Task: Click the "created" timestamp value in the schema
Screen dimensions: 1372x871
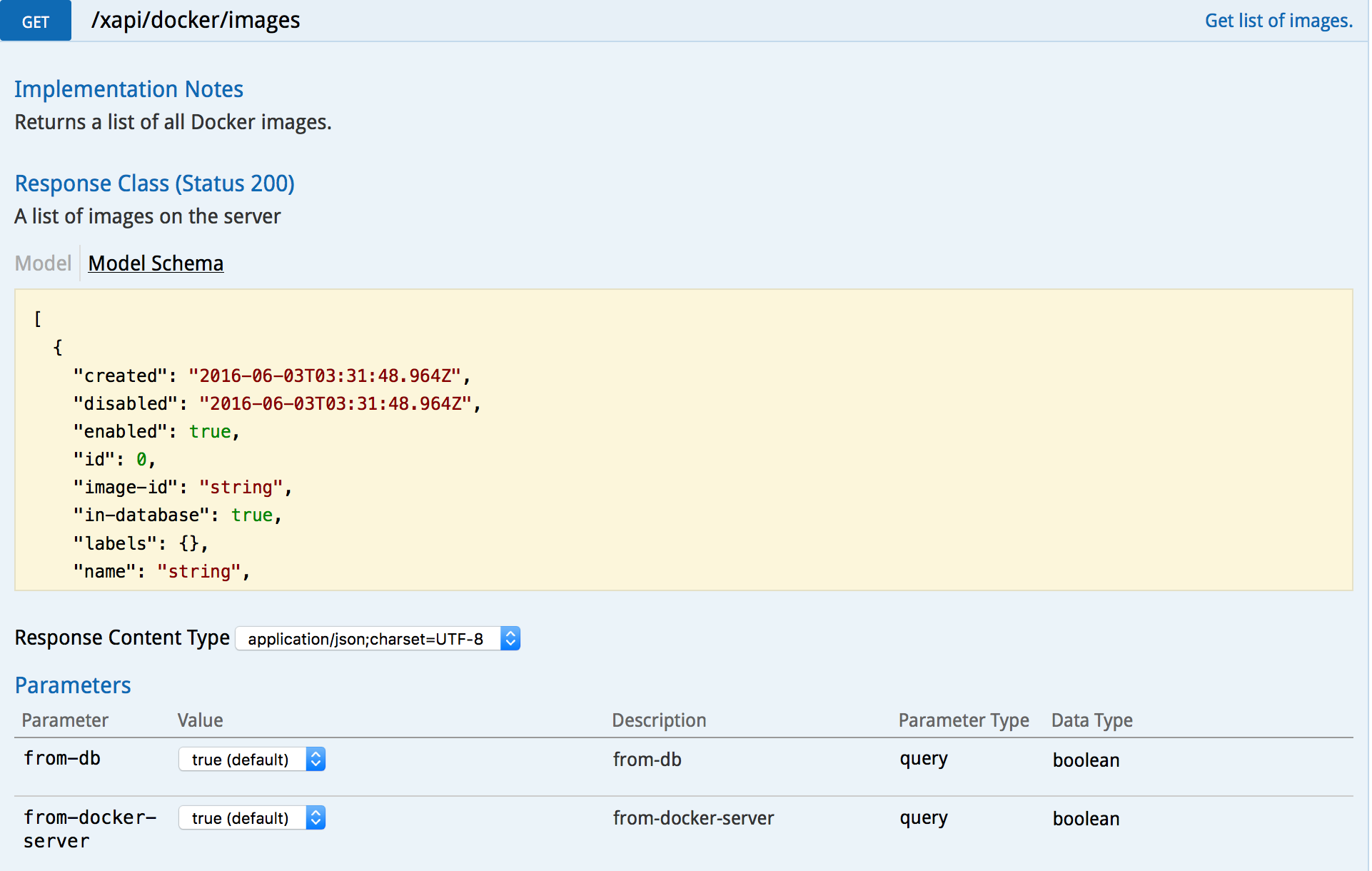Action: click(324, 376)
